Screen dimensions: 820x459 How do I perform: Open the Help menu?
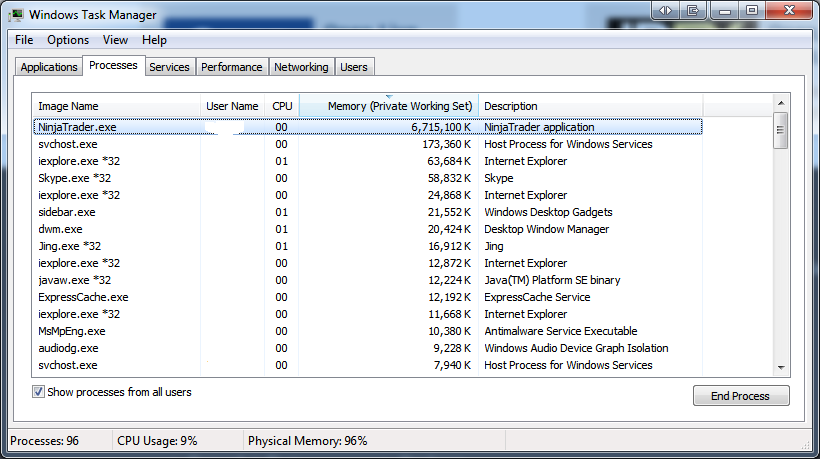[154, 40]
